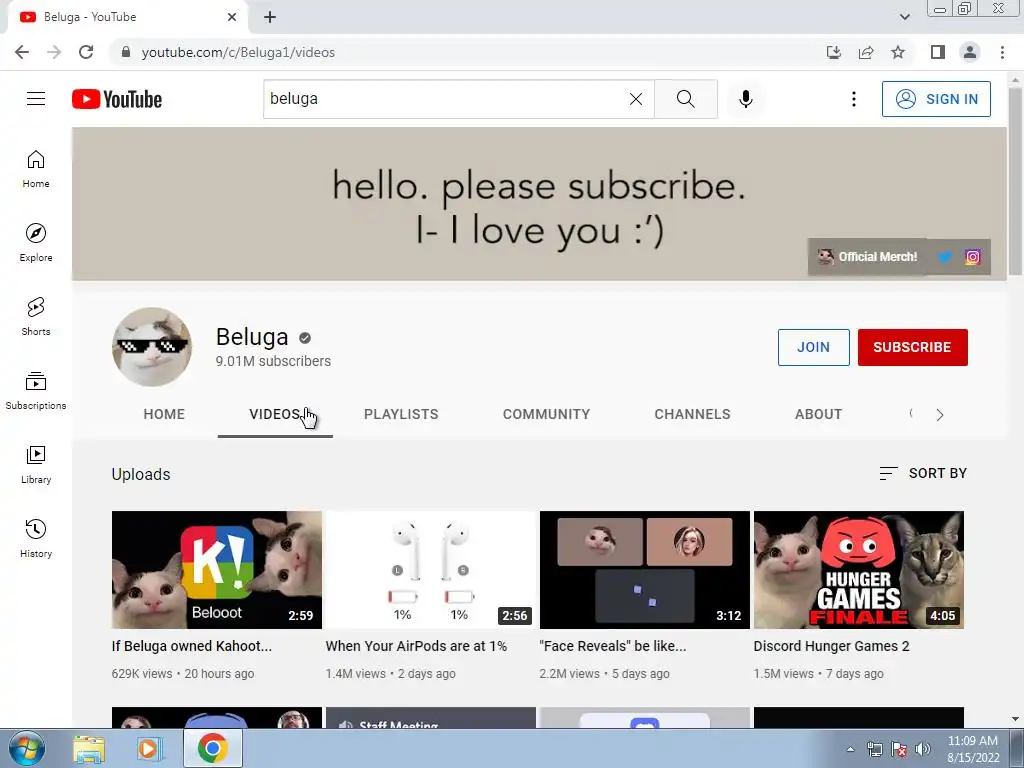Click the JOIN button
1024x768 pixels.
pyautogui.click(x=814, y=347)
